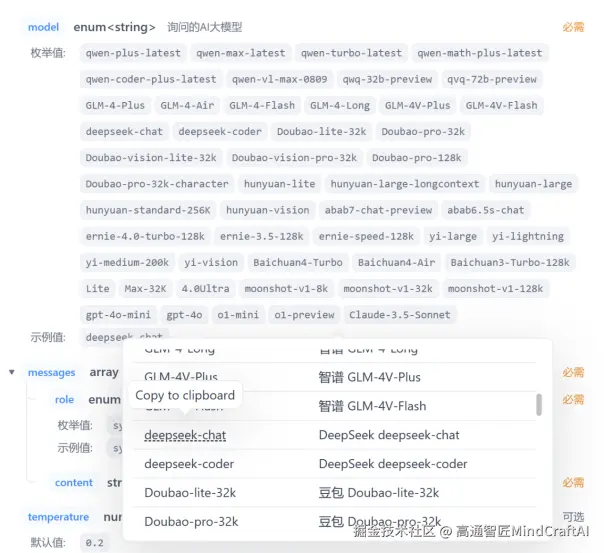604x553 pixels.
Task: Click the Doubao-pro-128k enum tag
Action: (x=417, y=158)
